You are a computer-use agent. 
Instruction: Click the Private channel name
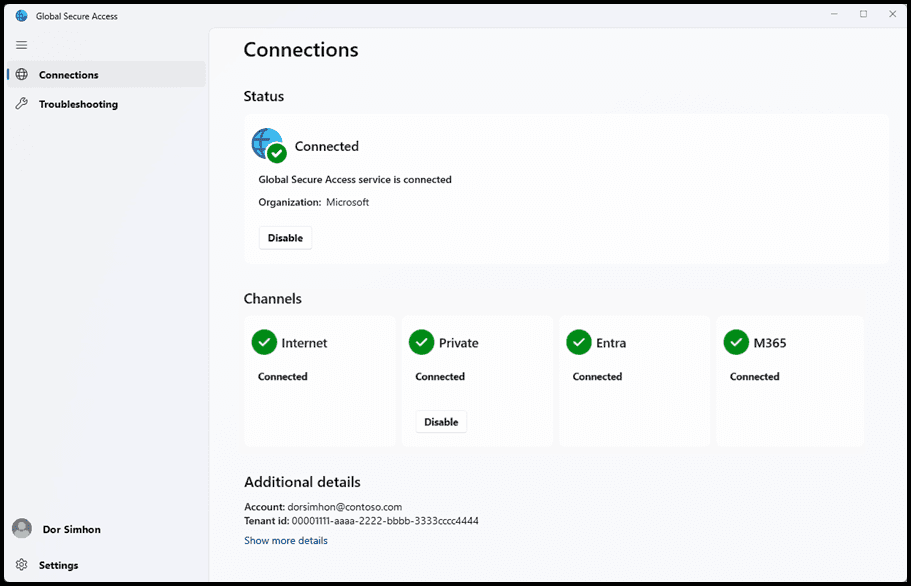tap(459, 343)
